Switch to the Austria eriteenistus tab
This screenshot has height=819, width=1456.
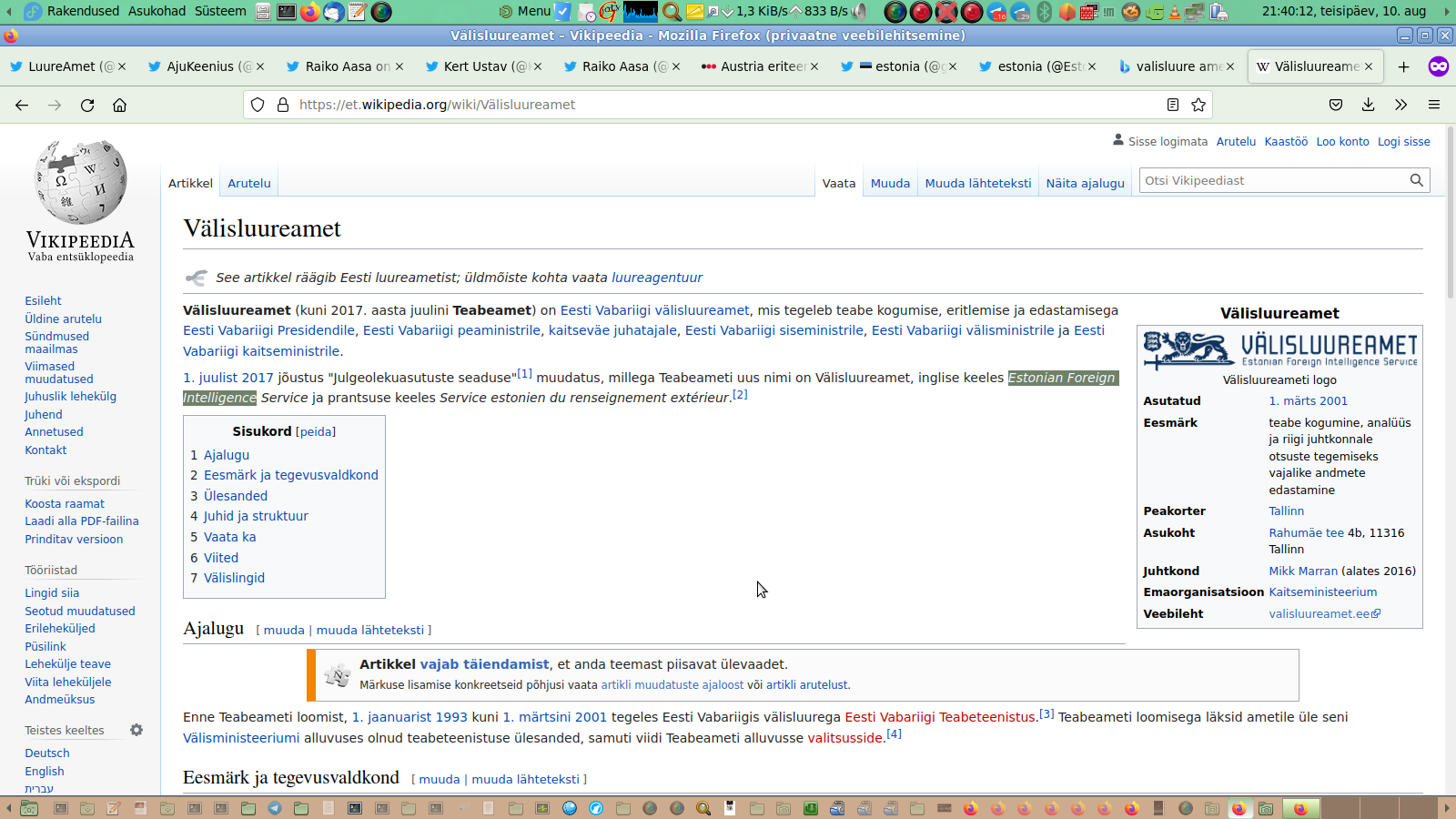click(758, 66)
